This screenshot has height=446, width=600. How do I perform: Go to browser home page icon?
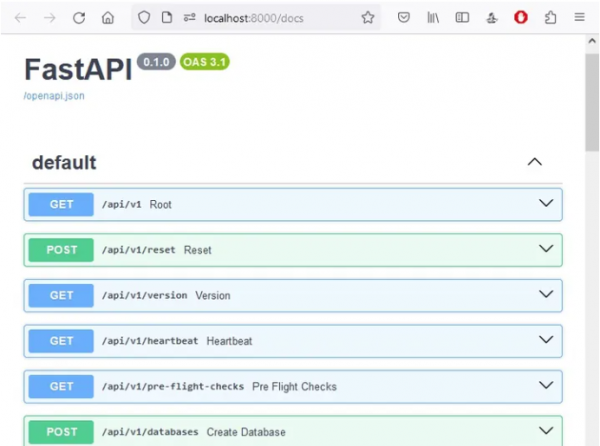point(108,18)
